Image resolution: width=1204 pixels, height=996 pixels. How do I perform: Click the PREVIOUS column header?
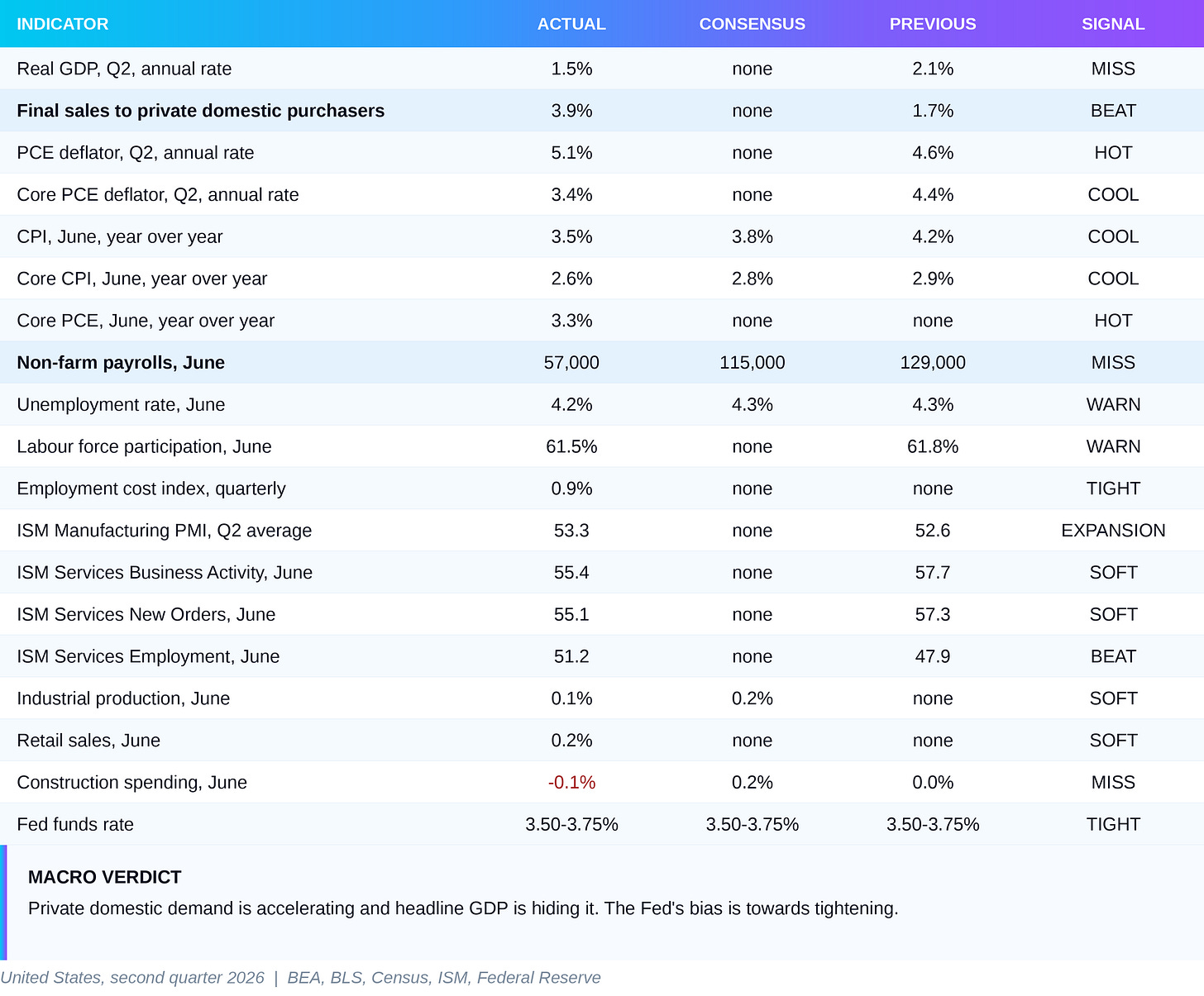tap(933, 24)
